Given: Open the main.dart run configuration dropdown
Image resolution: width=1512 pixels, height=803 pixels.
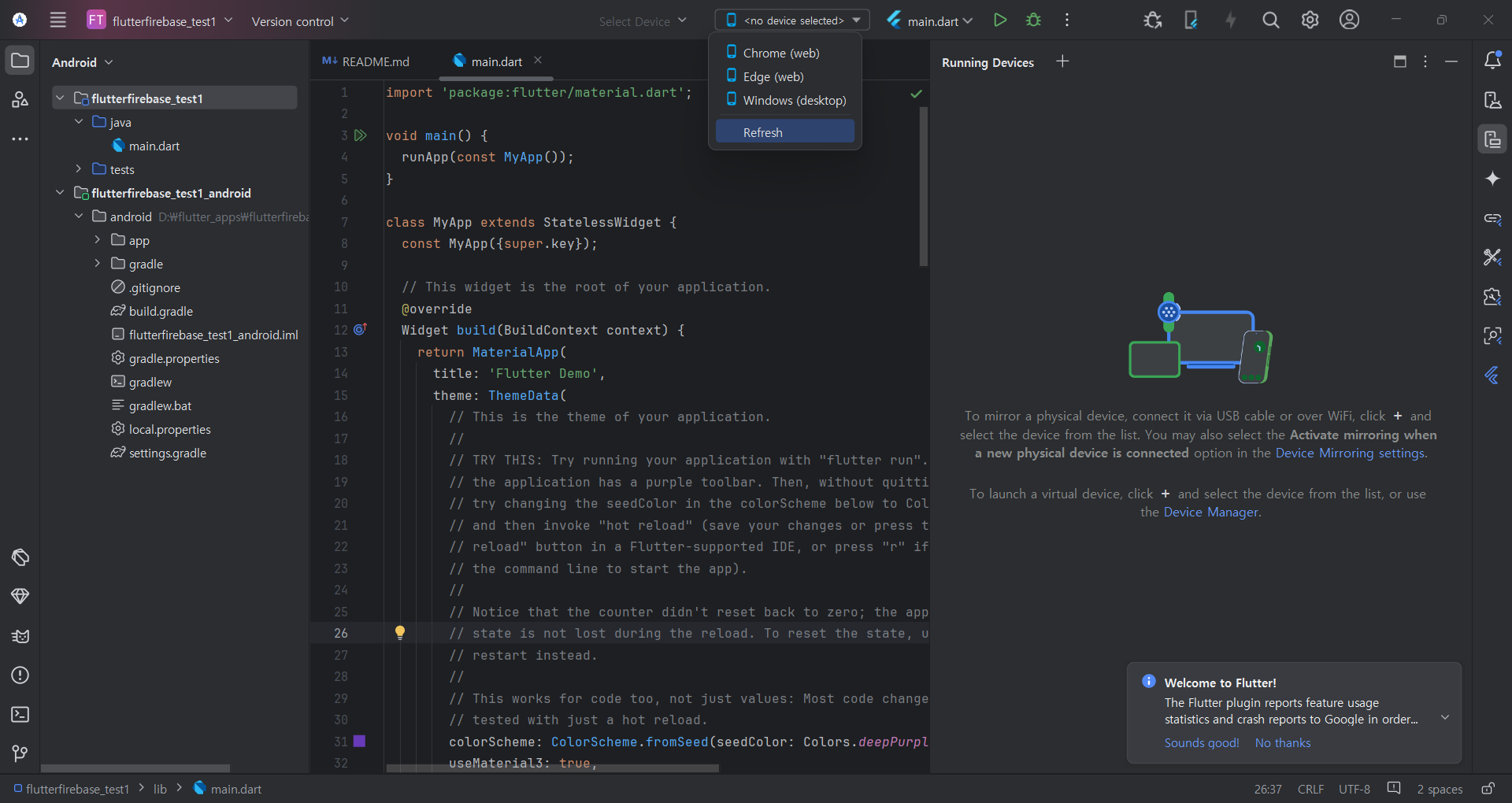Looking at the screenshot, I should [930, 21].
